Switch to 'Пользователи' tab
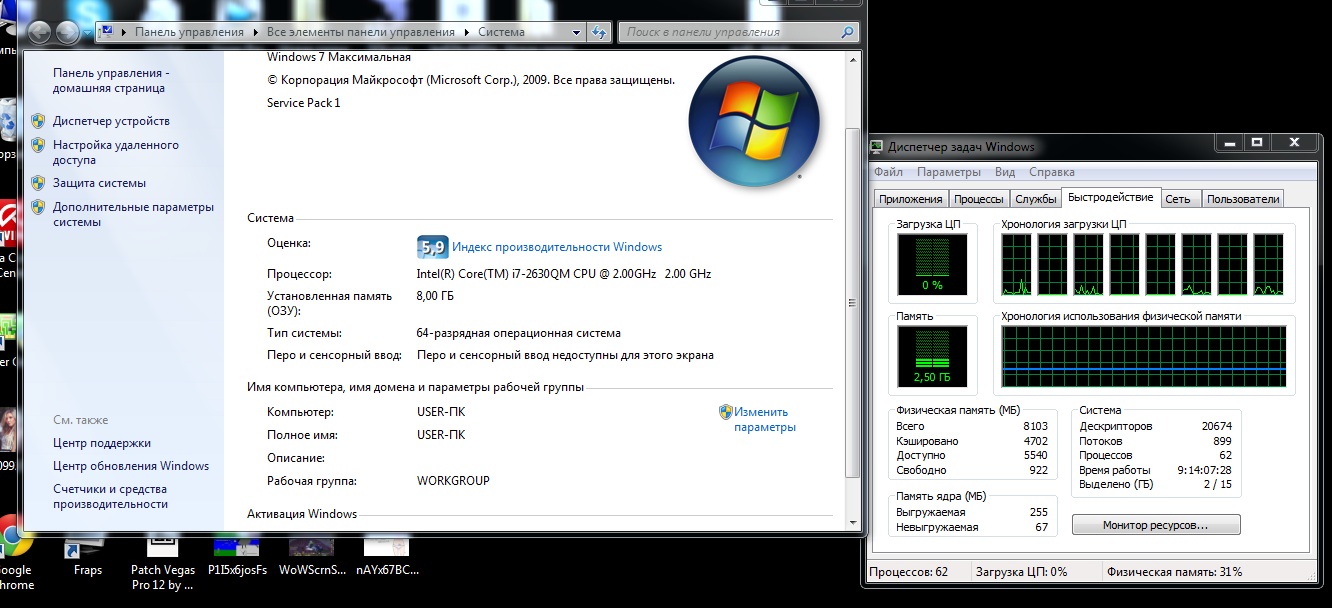Image resolution: width=1332 pixels, height=608 pixels. (x=1243, y=199)
